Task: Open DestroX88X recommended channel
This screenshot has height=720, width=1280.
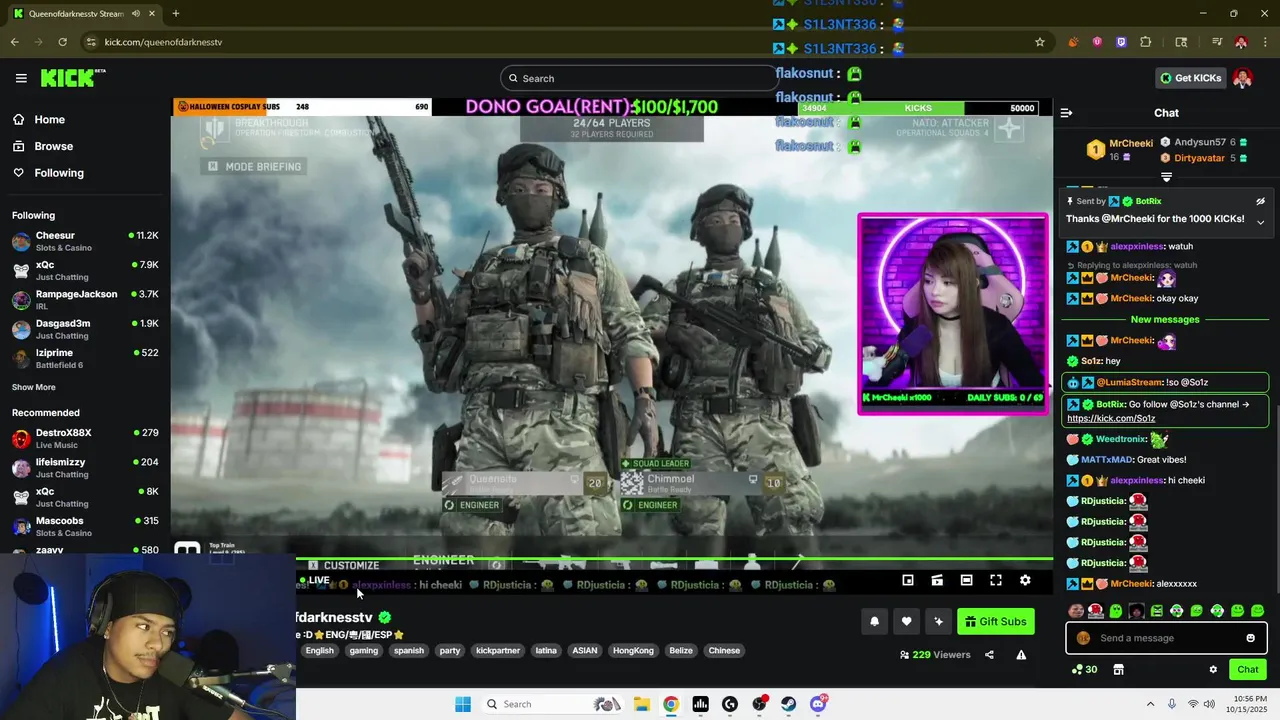Action: point(84,438)
